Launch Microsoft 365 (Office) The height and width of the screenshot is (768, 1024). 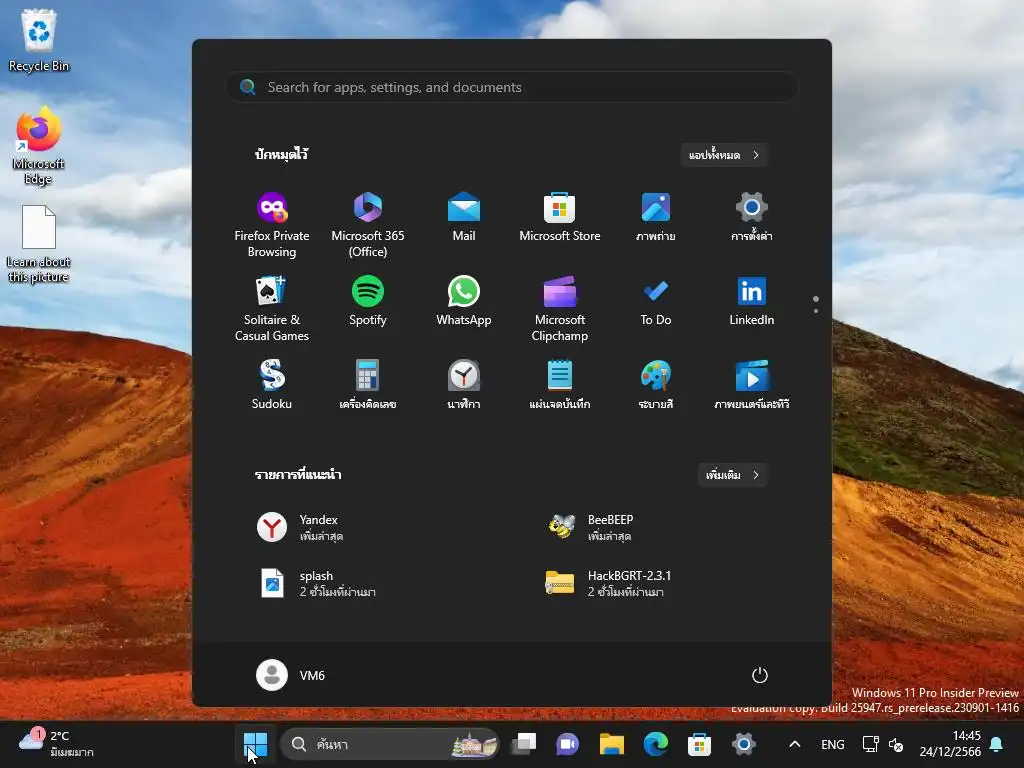point(368,225)
